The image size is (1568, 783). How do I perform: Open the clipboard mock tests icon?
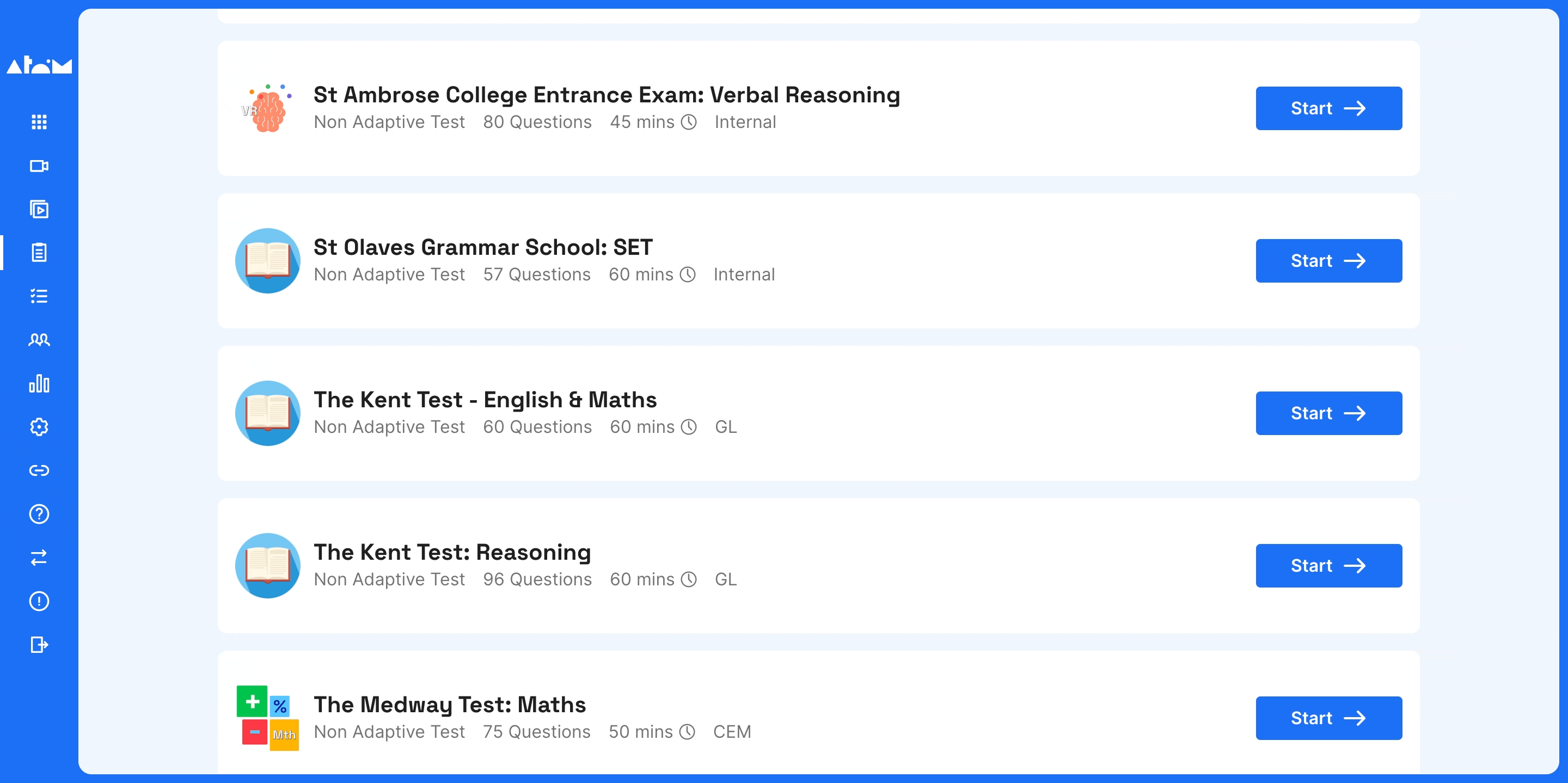click(x=39, y=253)
